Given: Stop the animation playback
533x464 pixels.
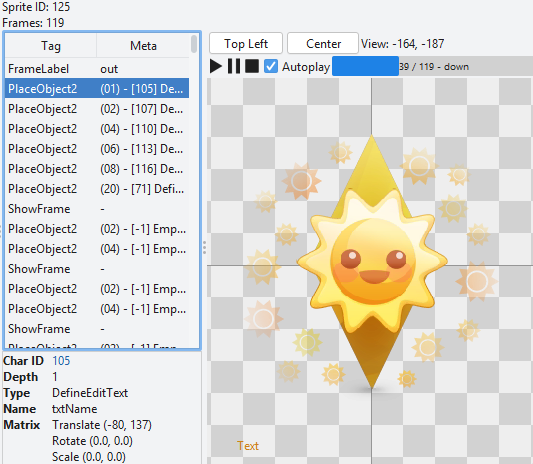Looking at the screenshot, I should [x=252, y=66].
